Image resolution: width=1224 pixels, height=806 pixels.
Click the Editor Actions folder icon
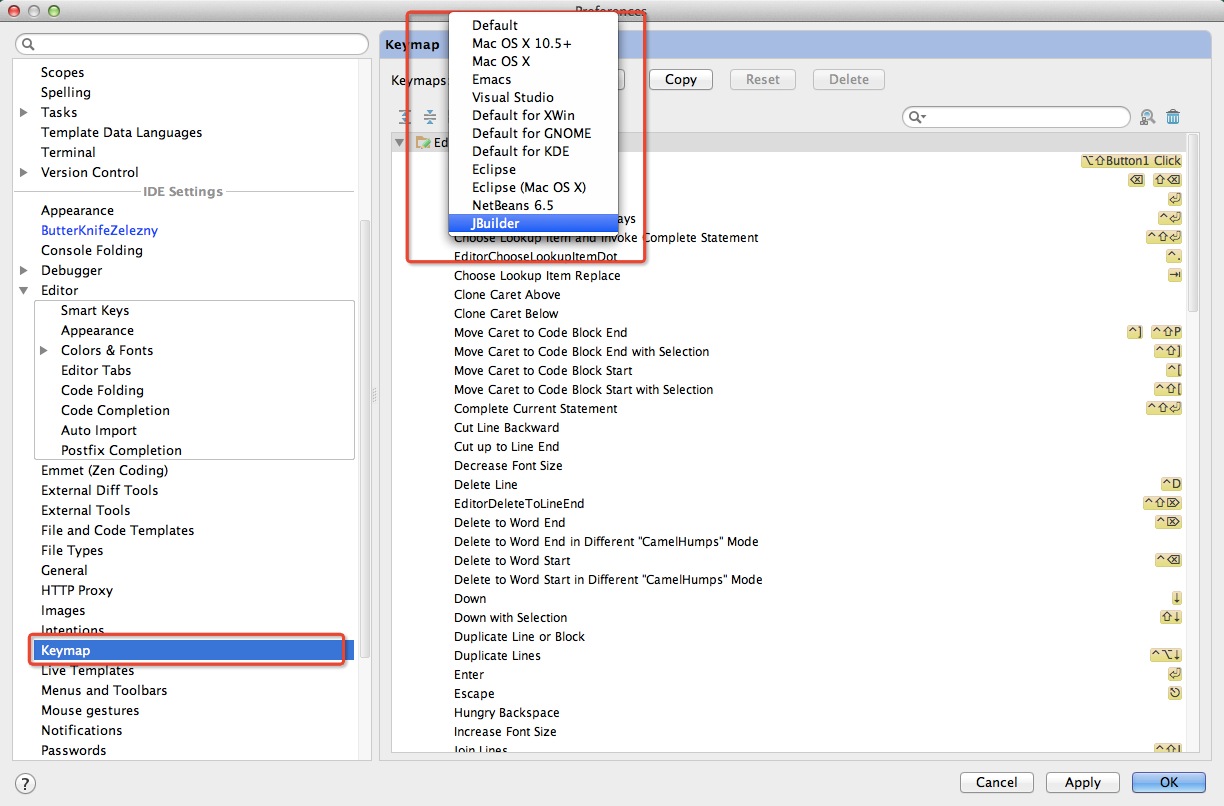(x=422, y=143)
